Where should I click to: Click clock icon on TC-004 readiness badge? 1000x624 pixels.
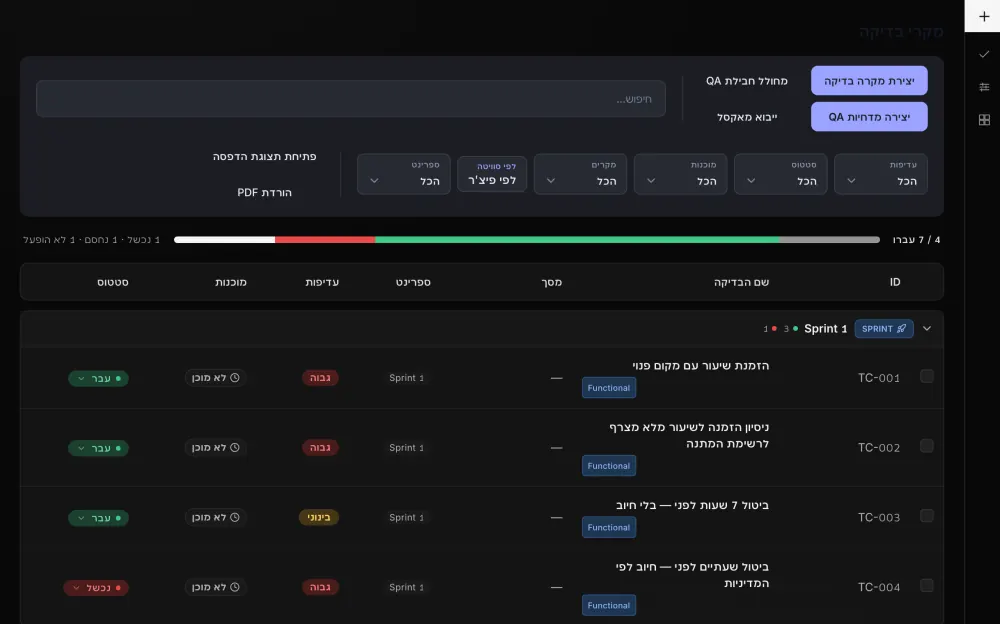[x=235, y=587]
